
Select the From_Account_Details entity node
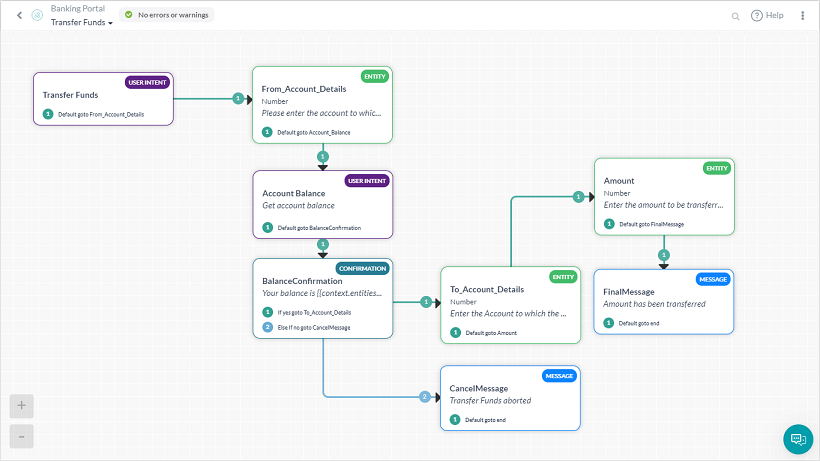(x=322, y=105)
